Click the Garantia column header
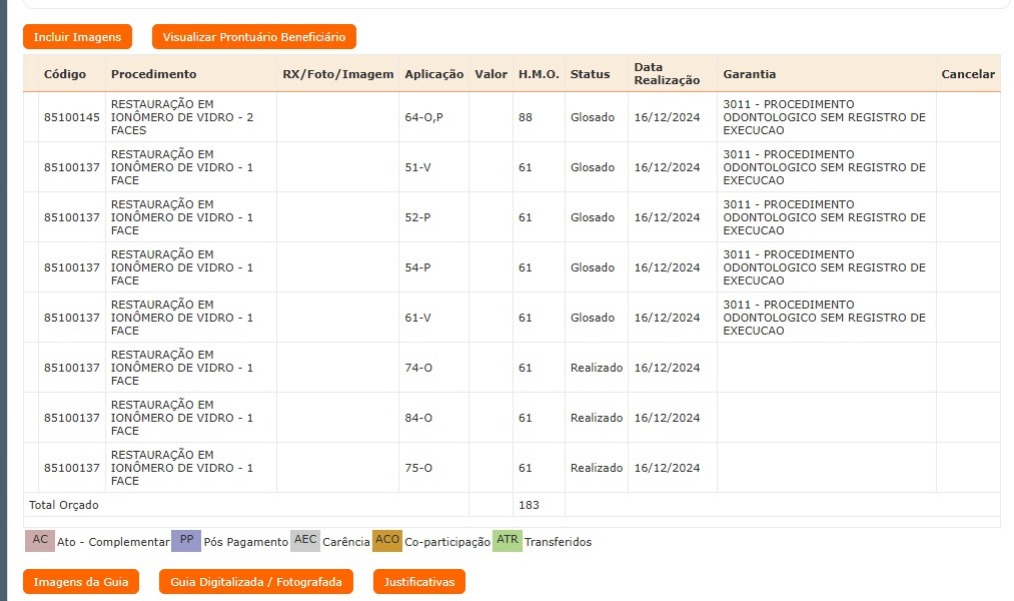 tap(749, 74)
